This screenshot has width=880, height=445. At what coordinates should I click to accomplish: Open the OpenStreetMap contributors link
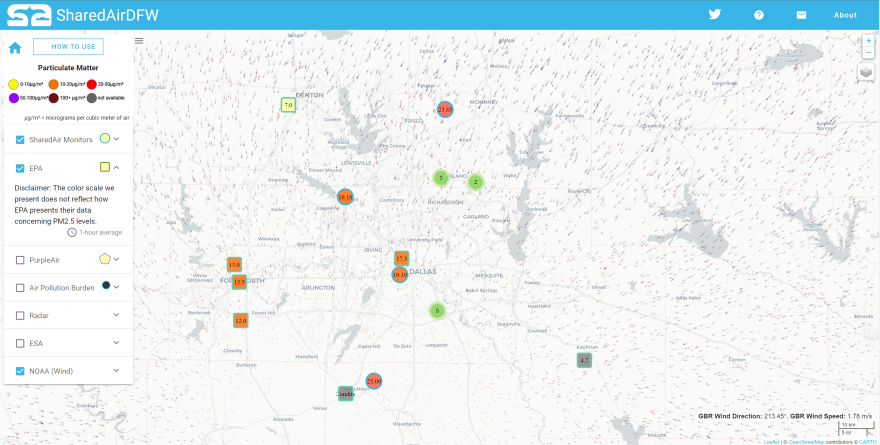pyautogui.click(x=804, y=442)
